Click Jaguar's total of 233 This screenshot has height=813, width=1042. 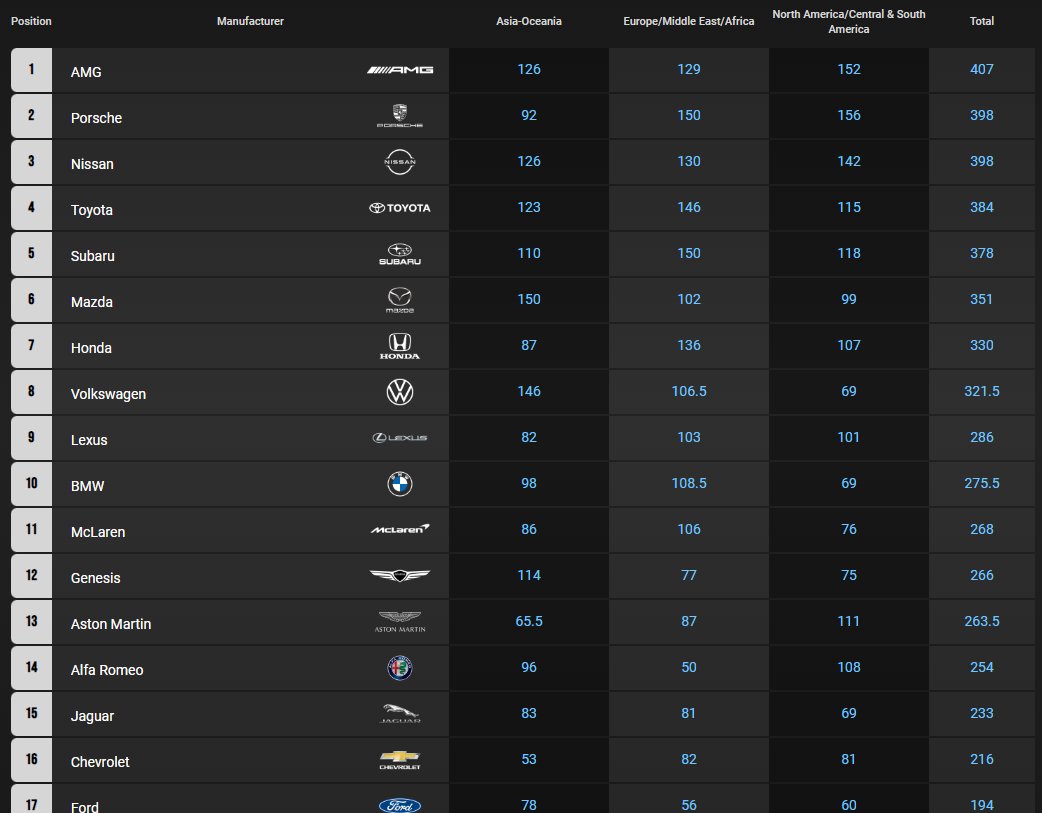(x=982, y=713)
